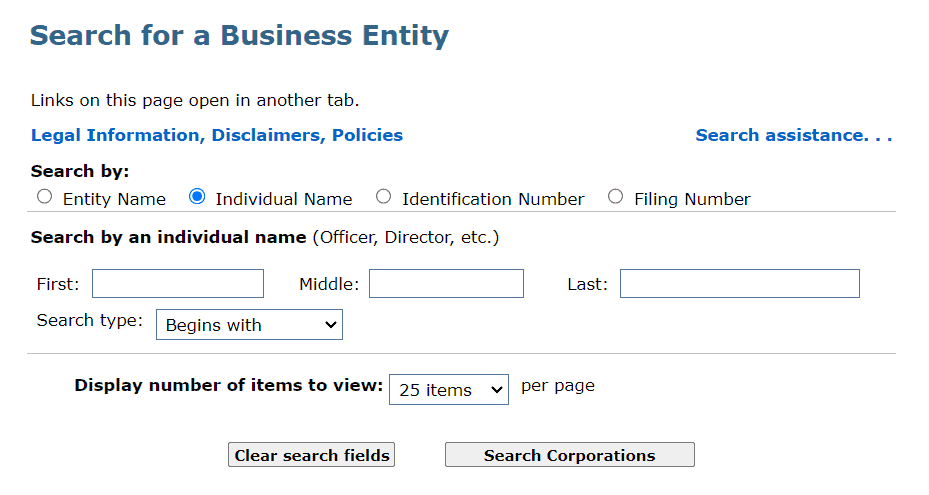929x495 pixels.
Task: Click the 'Identification Number' label text
Action: (493, 199)
